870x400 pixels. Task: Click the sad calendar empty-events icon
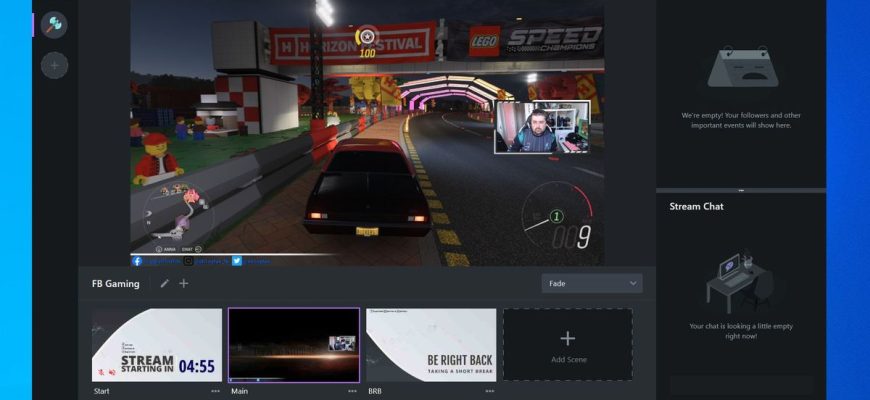741,66
